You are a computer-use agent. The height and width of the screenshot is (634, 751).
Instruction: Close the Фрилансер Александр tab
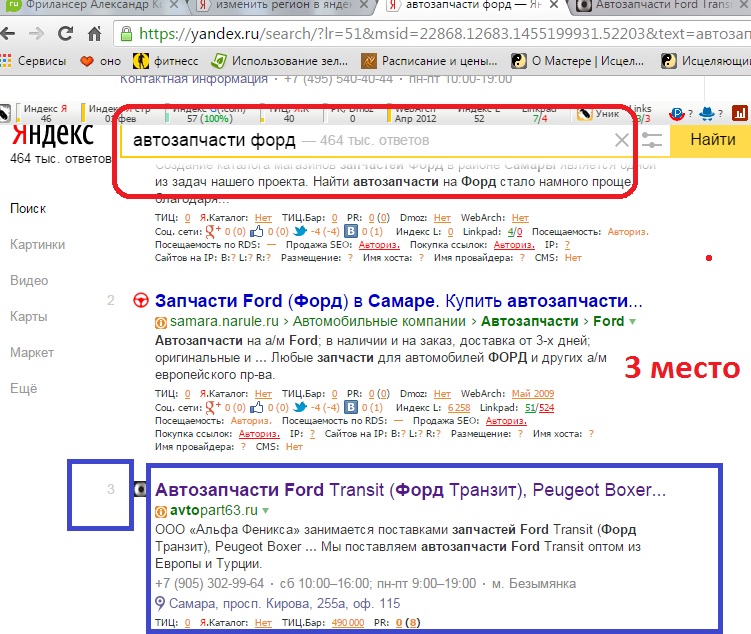174,5
